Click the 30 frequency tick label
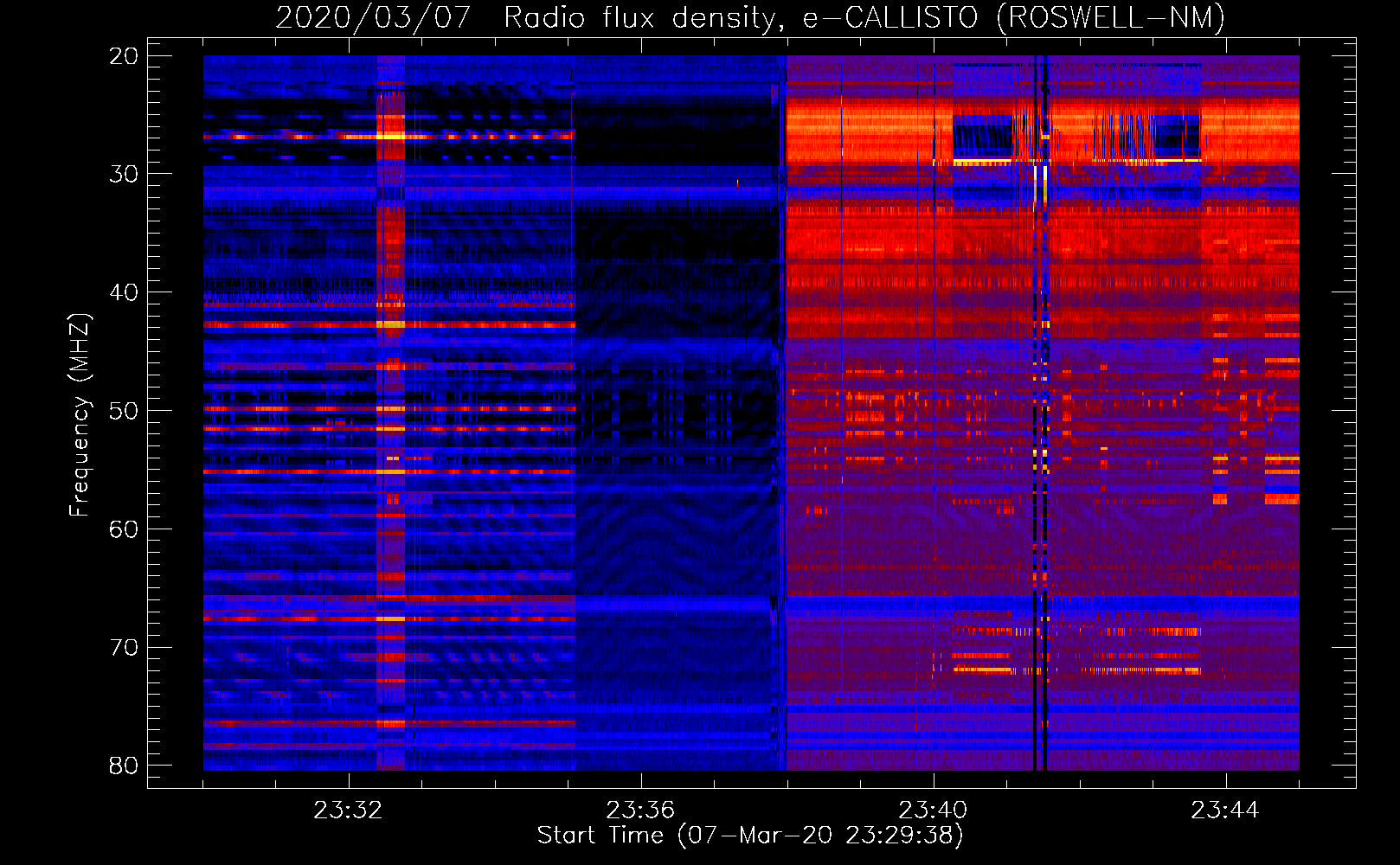Viewport: 1400px width, 865px height. click(x=124, y=174)
